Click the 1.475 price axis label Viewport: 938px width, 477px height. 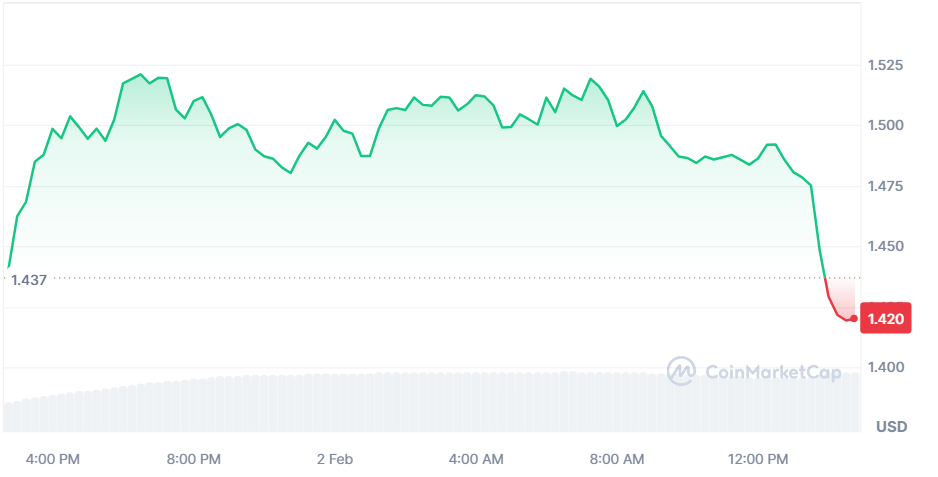[x=886, y=186]
